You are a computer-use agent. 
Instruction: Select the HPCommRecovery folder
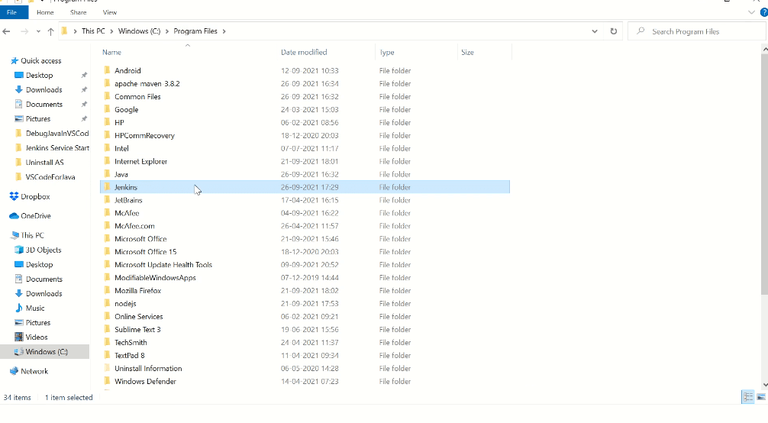144,136
